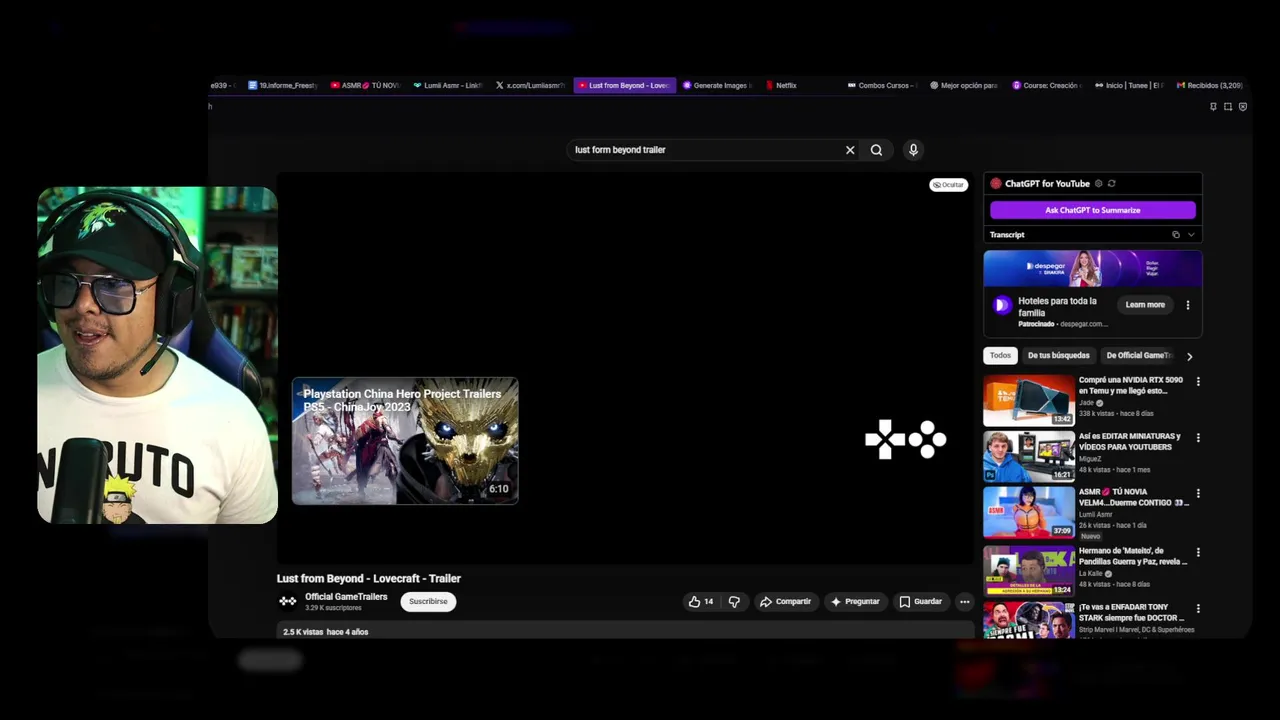Copy the transcript with the copy icon
The image size is (1280, 720).
click(1176, 235)
